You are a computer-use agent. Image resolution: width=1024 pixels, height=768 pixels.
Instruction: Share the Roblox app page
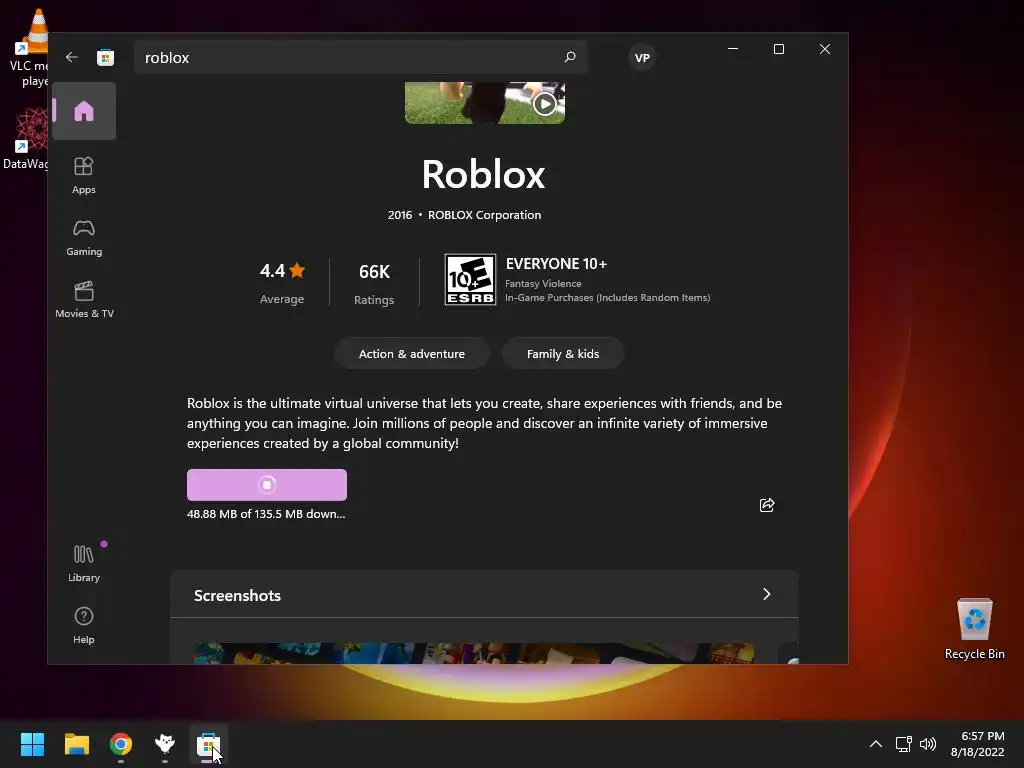[x=767, y=505]
